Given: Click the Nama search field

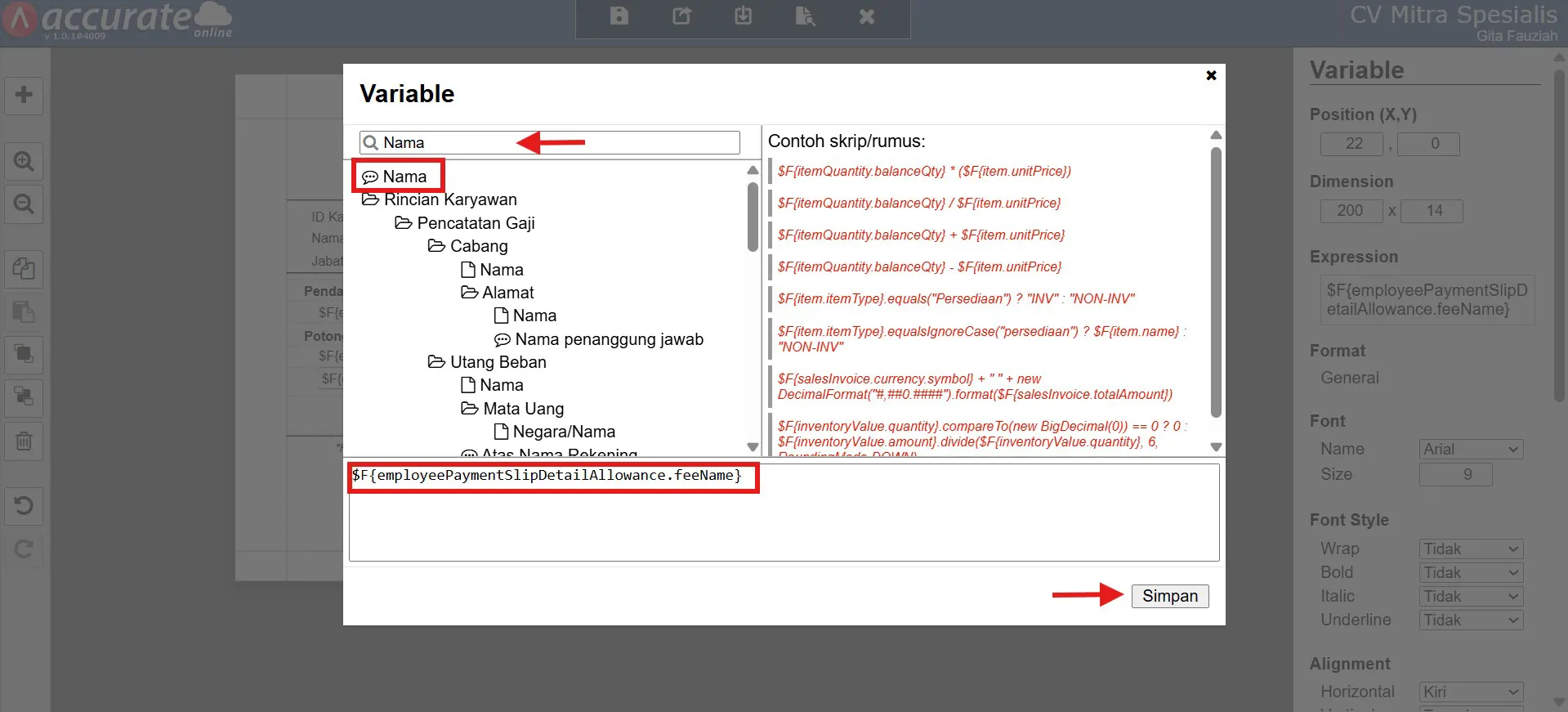Looking at the screenshot, I should [x=550, y=142].
